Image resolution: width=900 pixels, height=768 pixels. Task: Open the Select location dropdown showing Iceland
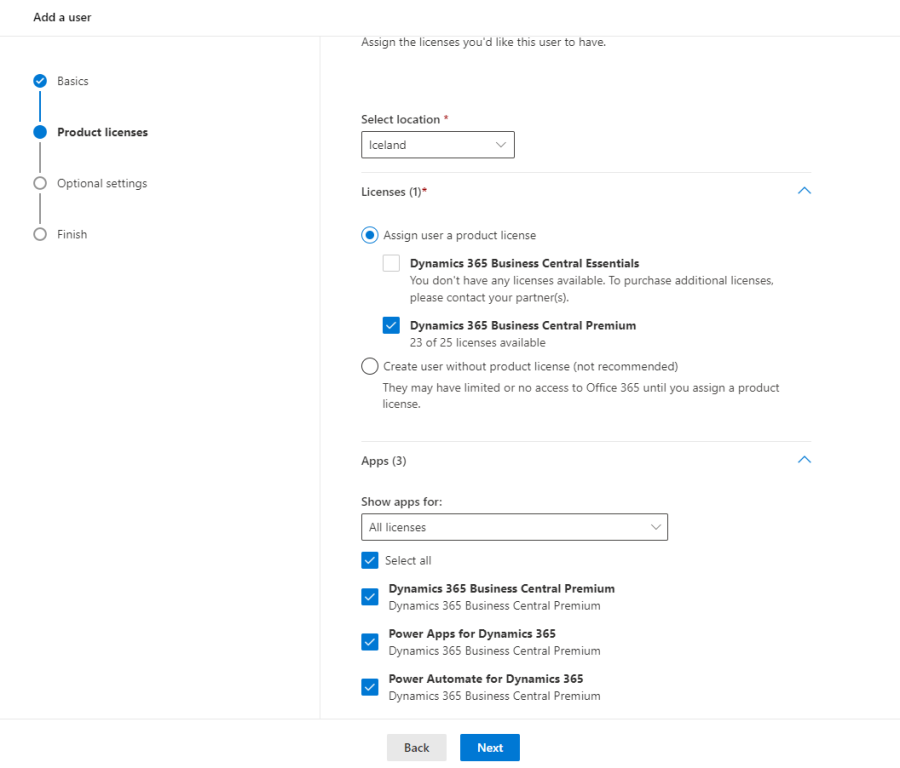point(437,145)
